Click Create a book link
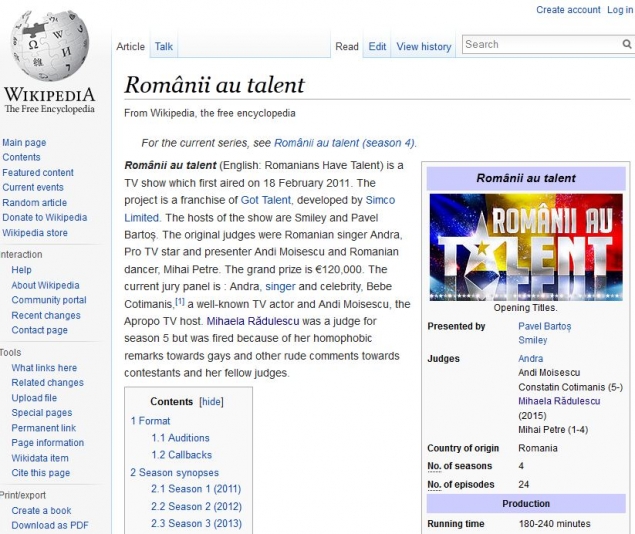The height and width of the screenshot is (534, 635). 41,511
